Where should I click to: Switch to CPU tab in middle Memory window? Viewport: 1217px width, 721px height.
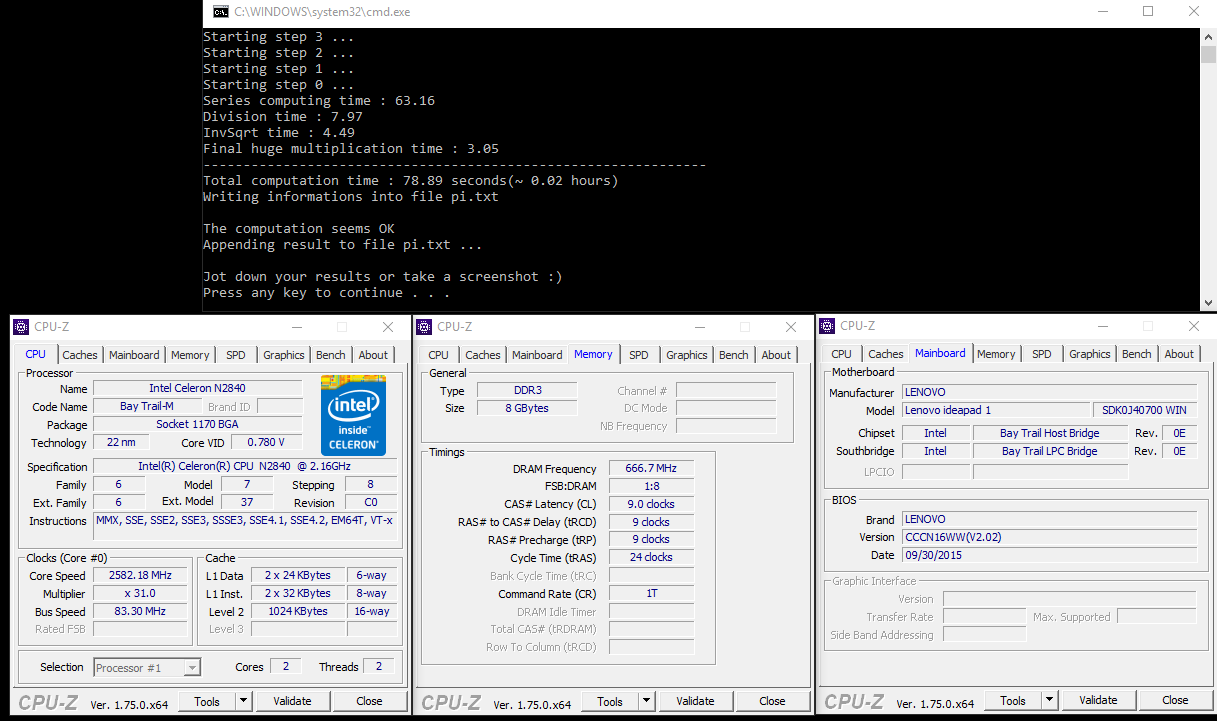(x=438, y=355)
